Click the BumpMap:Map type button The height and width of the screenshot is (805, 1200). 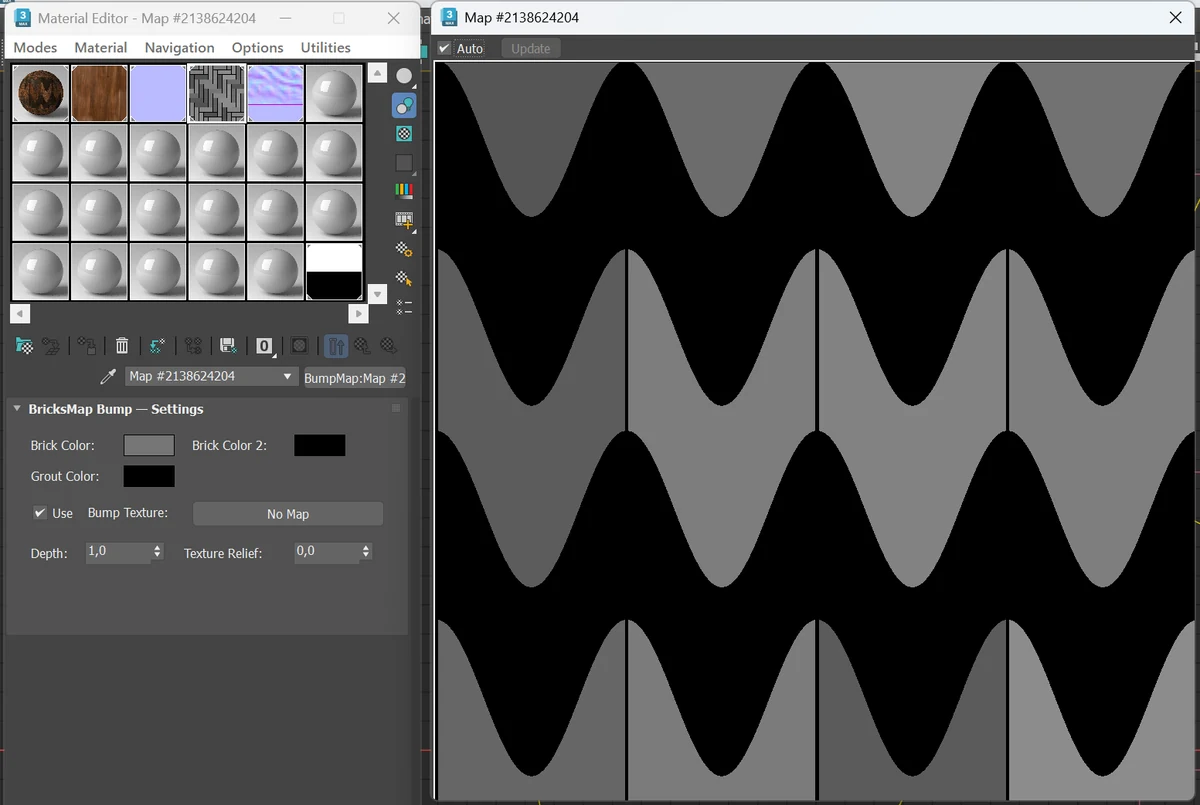coord(355,378)
